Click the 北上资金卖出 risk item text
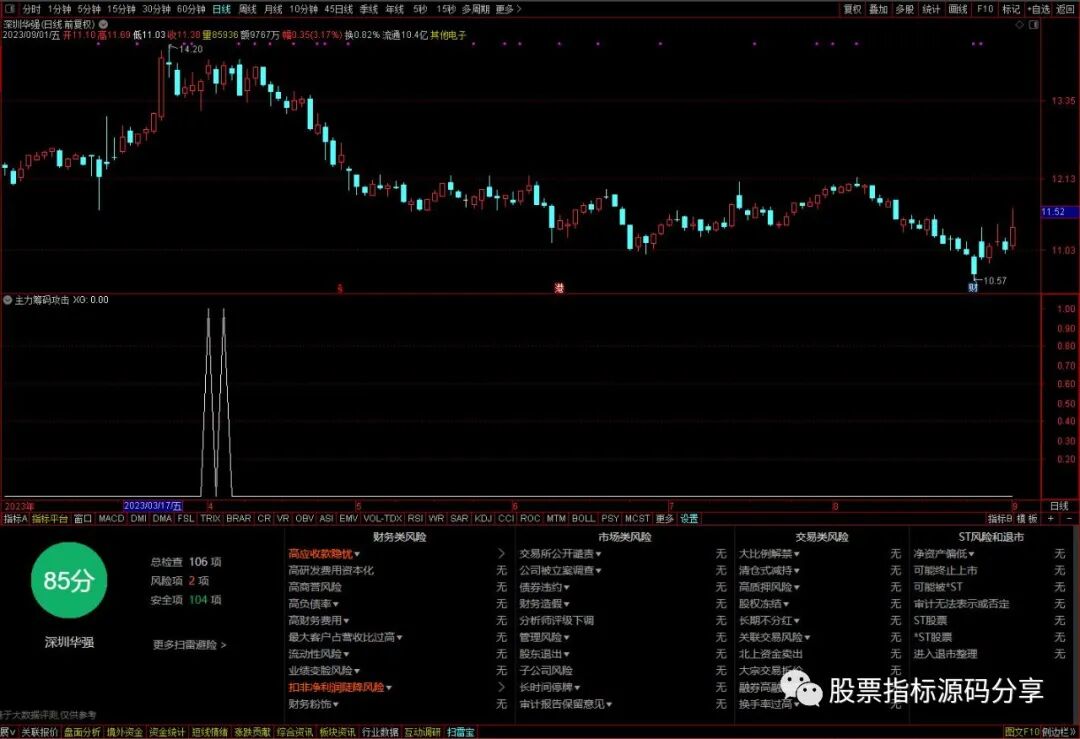The width and height of the screenshot is (1080, 739). 771,654
